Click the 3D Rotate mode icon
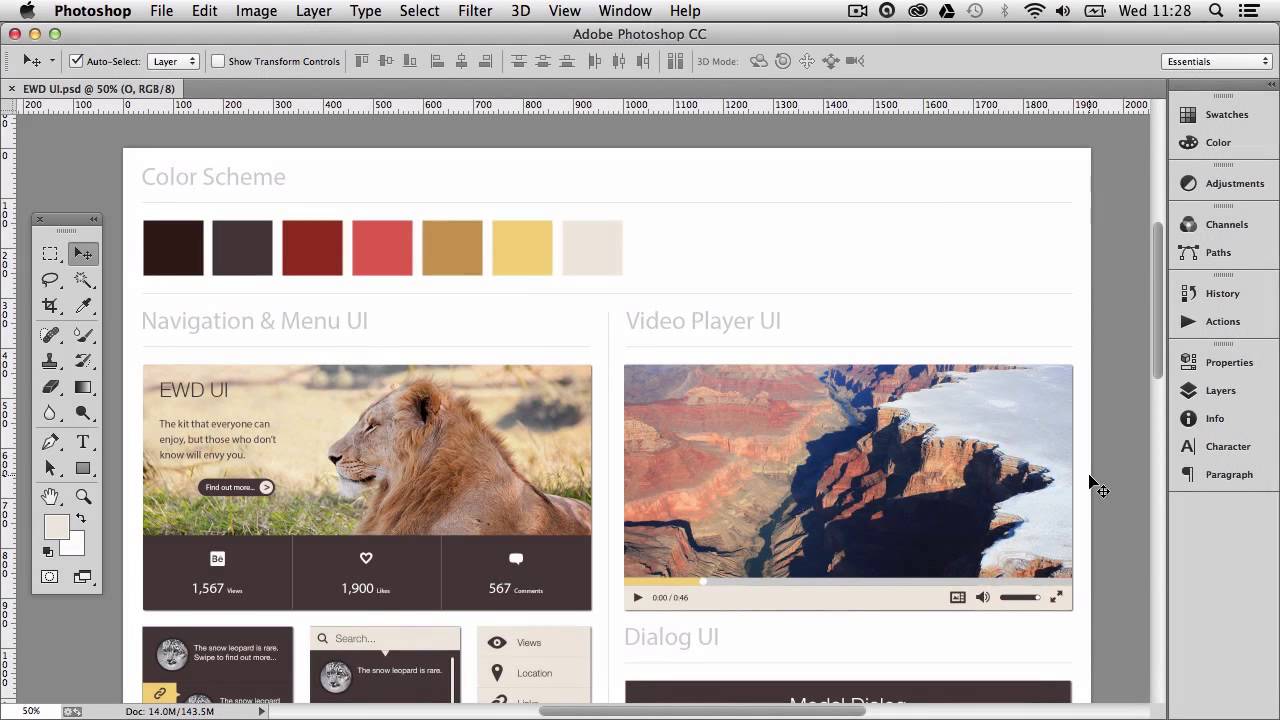Screen dimensions: 1280x720 pos(759,61)
